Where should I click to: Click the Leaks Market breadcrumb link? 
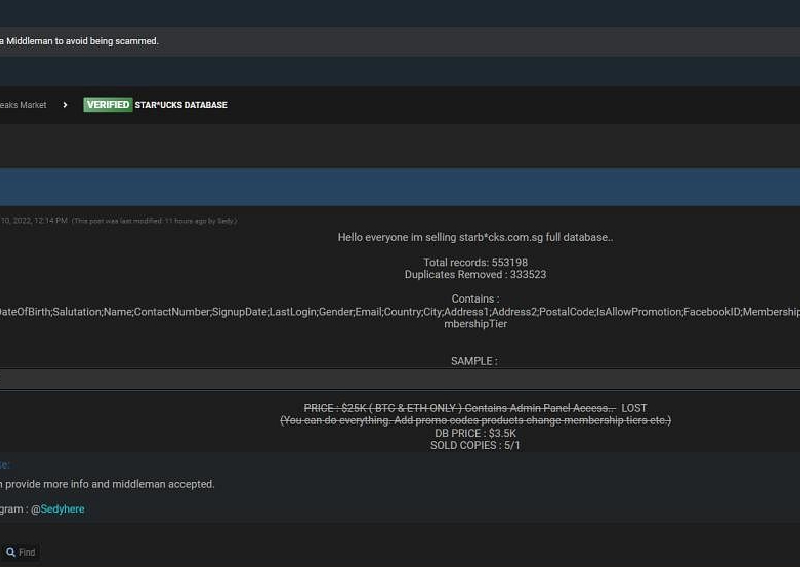tap(23, 105)
